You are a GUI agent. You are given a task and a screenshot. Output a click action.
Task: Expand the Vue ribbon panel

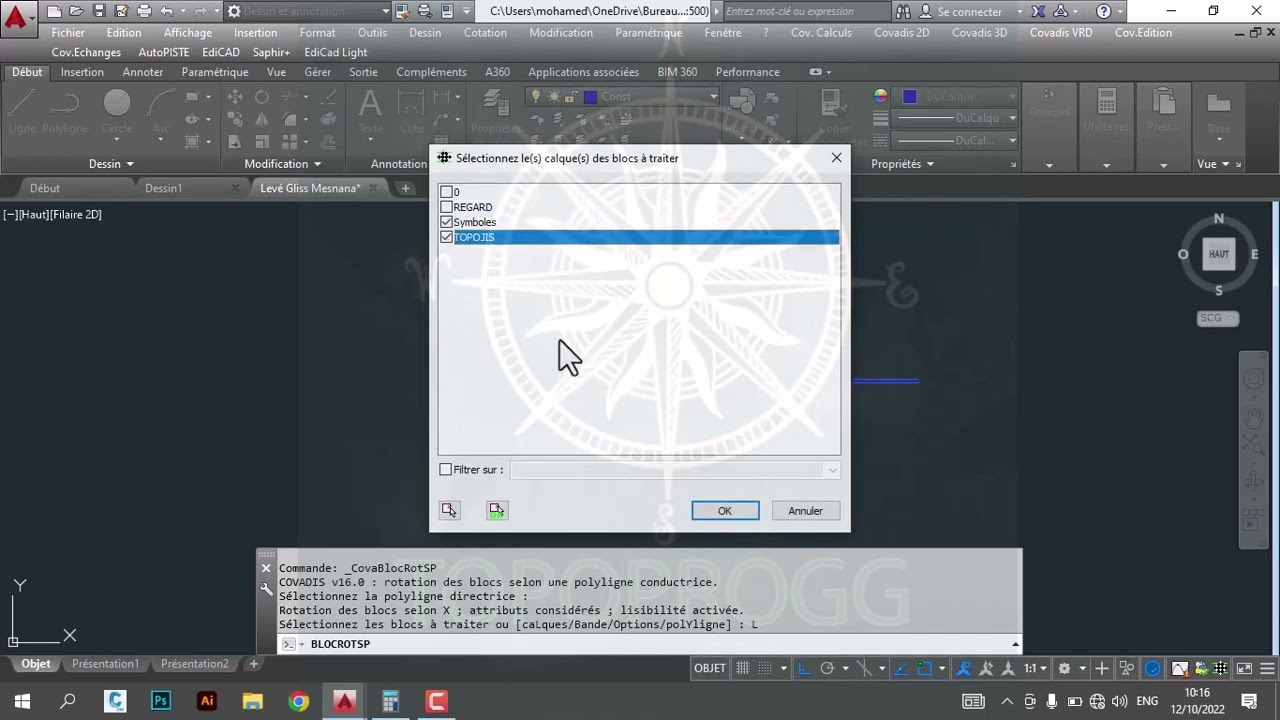(x=1213, y=164)
